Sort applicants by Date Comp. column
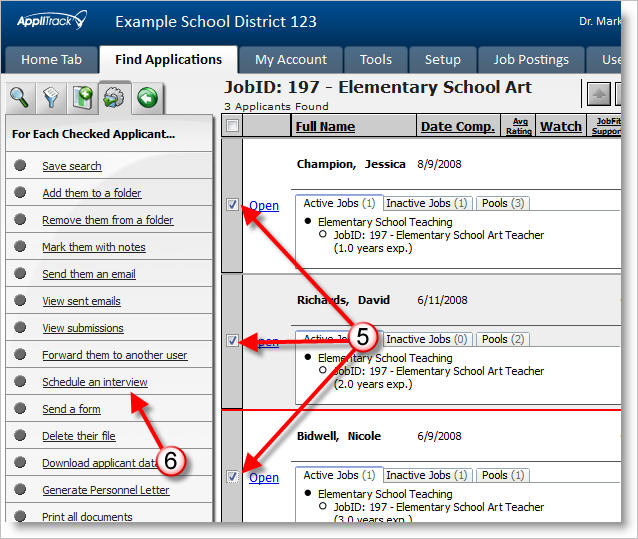Image resolution: width=638 pixels, height=539 pixels. [457, 126]
